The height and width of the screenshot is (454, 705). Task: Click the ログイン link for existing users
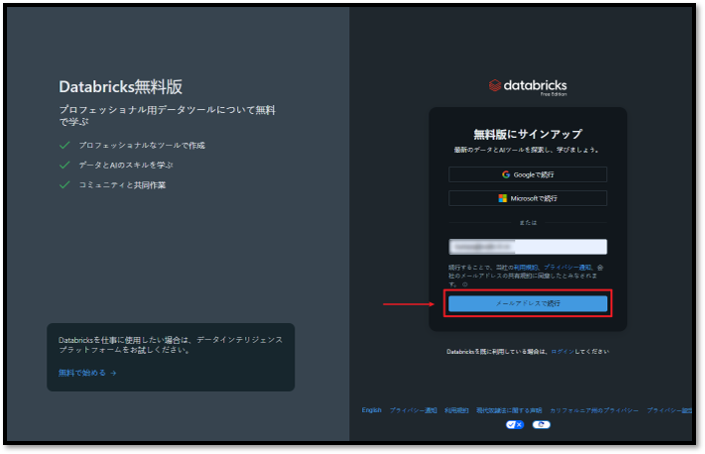point(561,352)
